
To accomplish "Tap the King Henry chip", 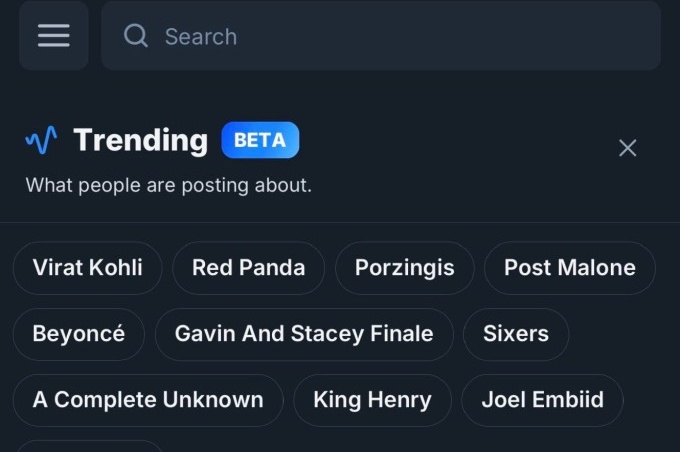I will (372, 400).
